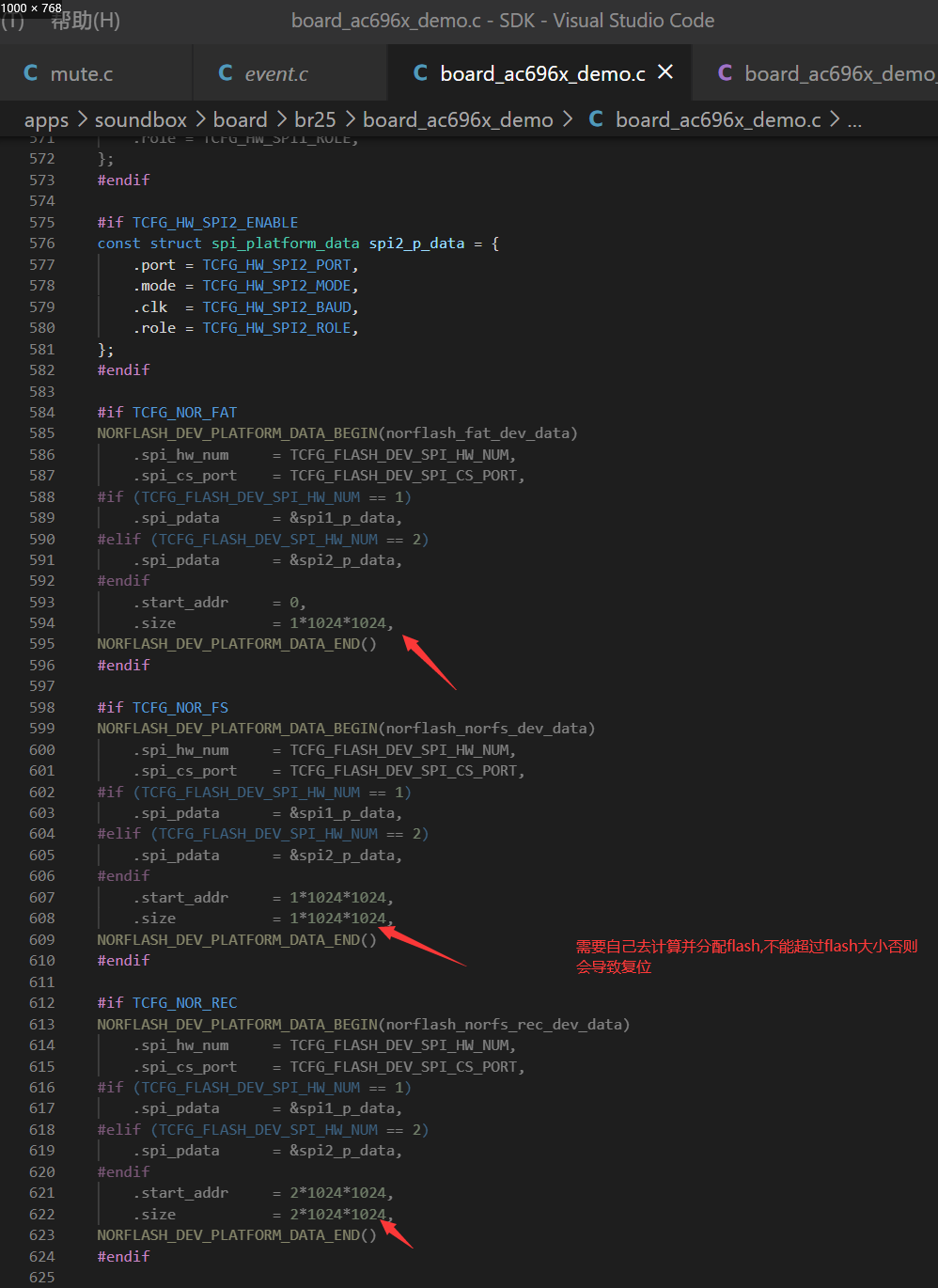Switch to the event.c tab
Image resolution: width=938 pixels, height=1288 pixels.
tap(276, 73)
